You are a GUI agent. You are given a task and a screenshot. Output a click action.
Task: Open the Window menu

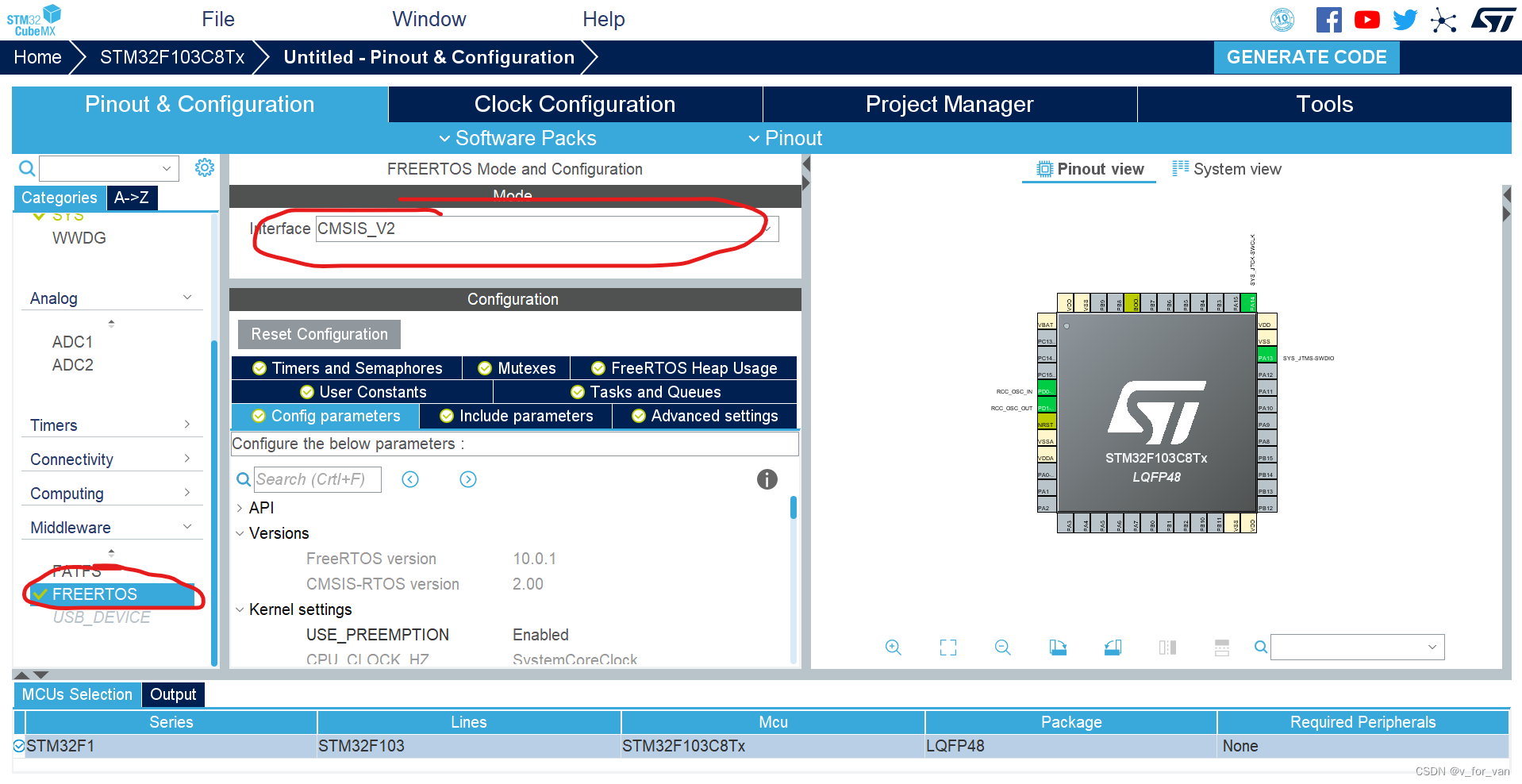(x=429, y=19)
